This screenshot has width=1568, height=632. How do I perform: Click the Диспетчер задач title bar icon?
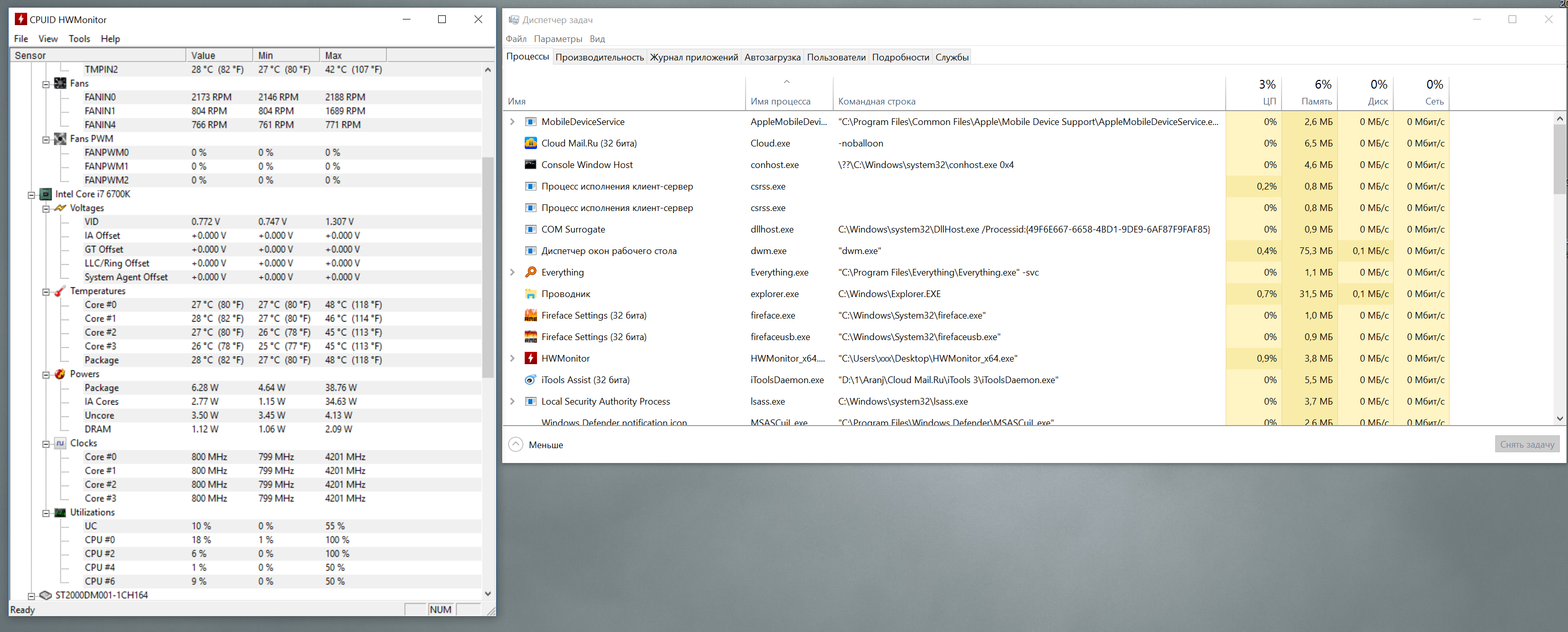[514, 19]
